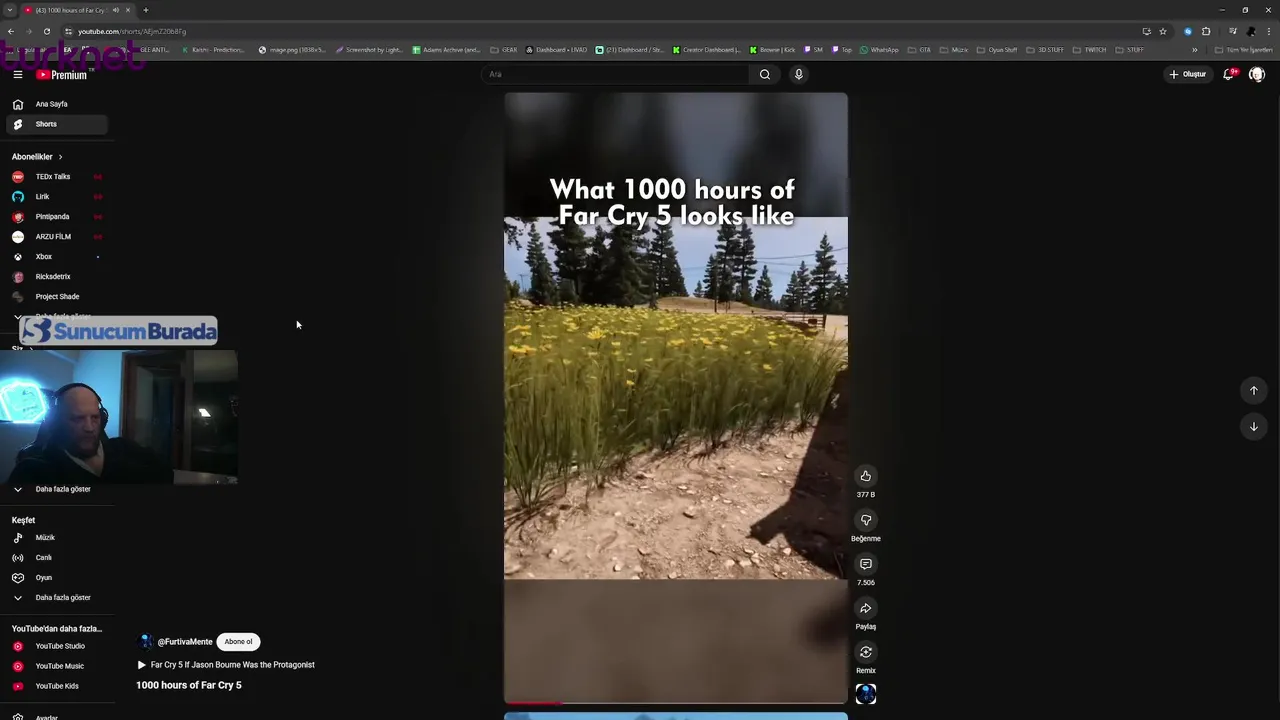The image size is (1280, 720).
Task: Subscribe with the 'Abone ol' button
Action: point(238,642)
